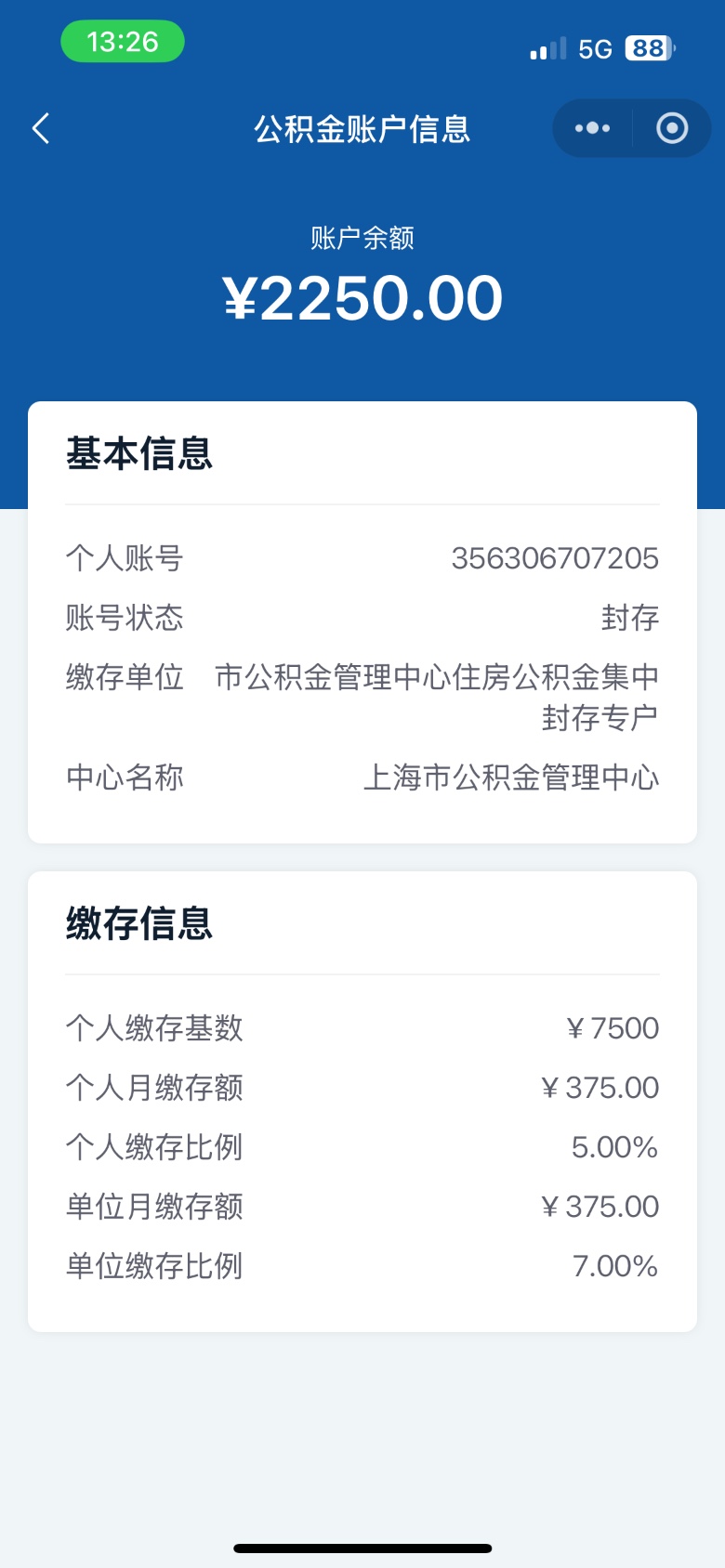Tap the mini program close circle icon
The height and width of the screenshot is (1568, 725).
coord(671,128)
